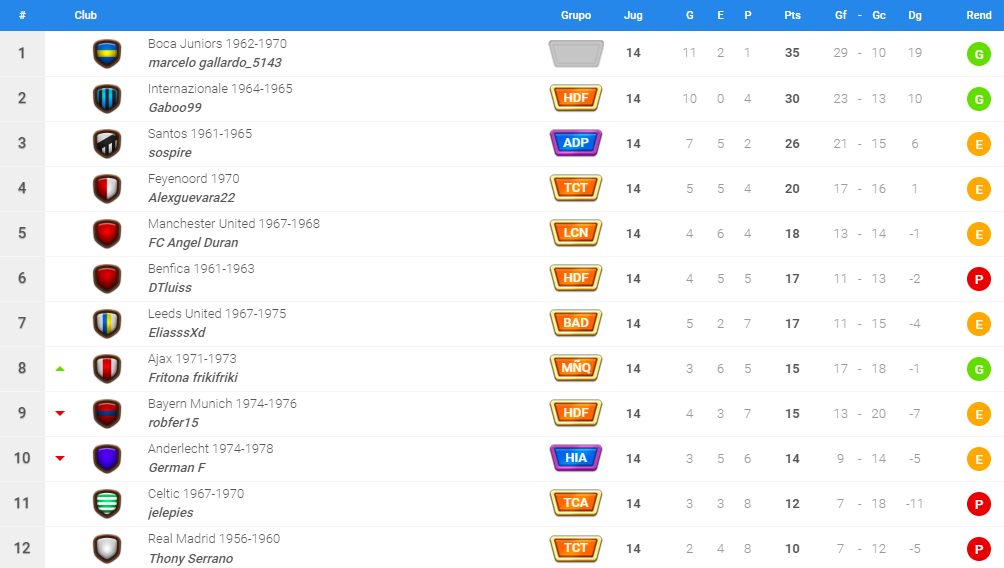
Task: Click the Boca Juniors team shield icon
Action: [x=107, y=54]
